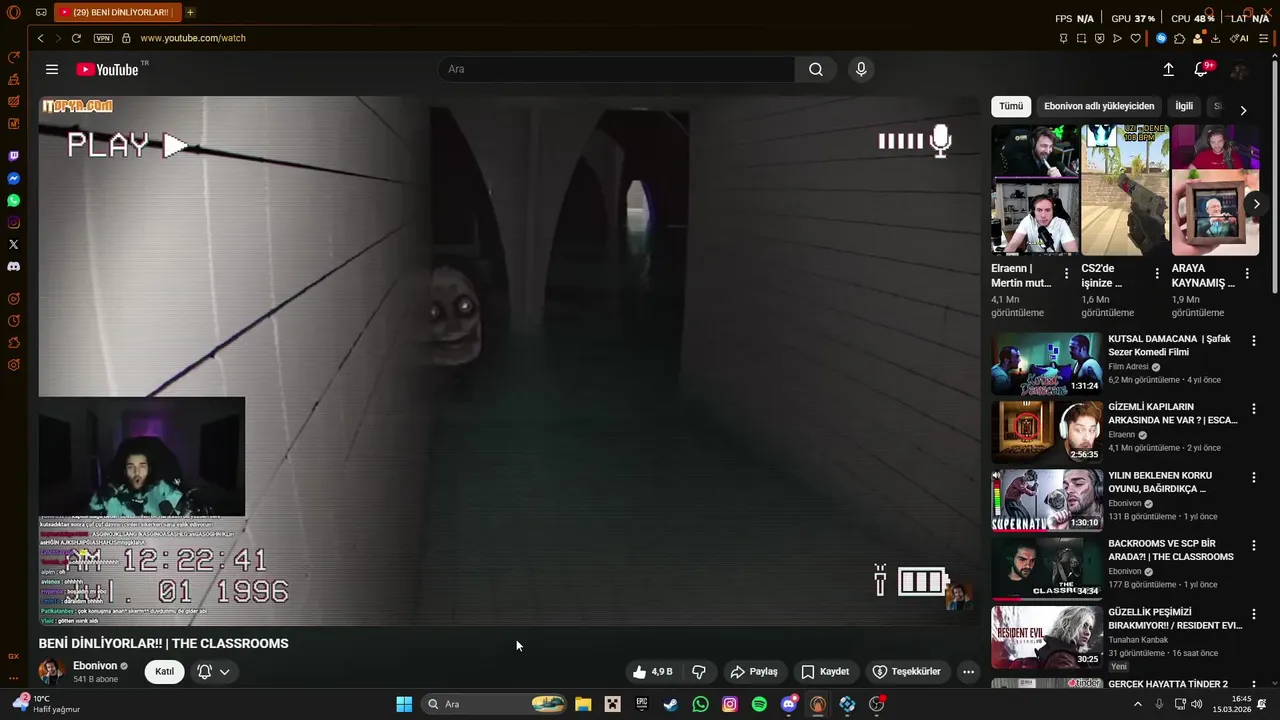Open the YouTube upload/create icon
The width and height of the screenshot is (1280, 720).
tap(1168, 69)
